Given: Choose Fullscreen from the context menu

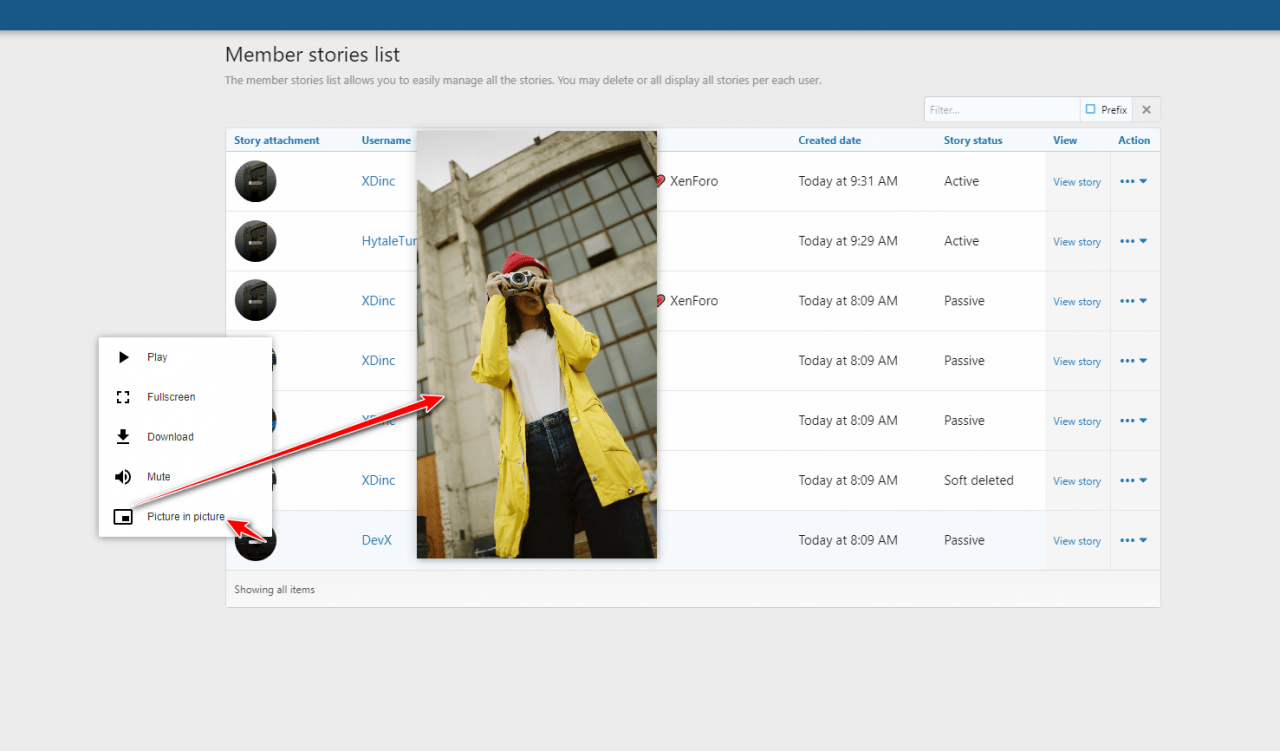Looking at the screenshot, I should (171, 397).
